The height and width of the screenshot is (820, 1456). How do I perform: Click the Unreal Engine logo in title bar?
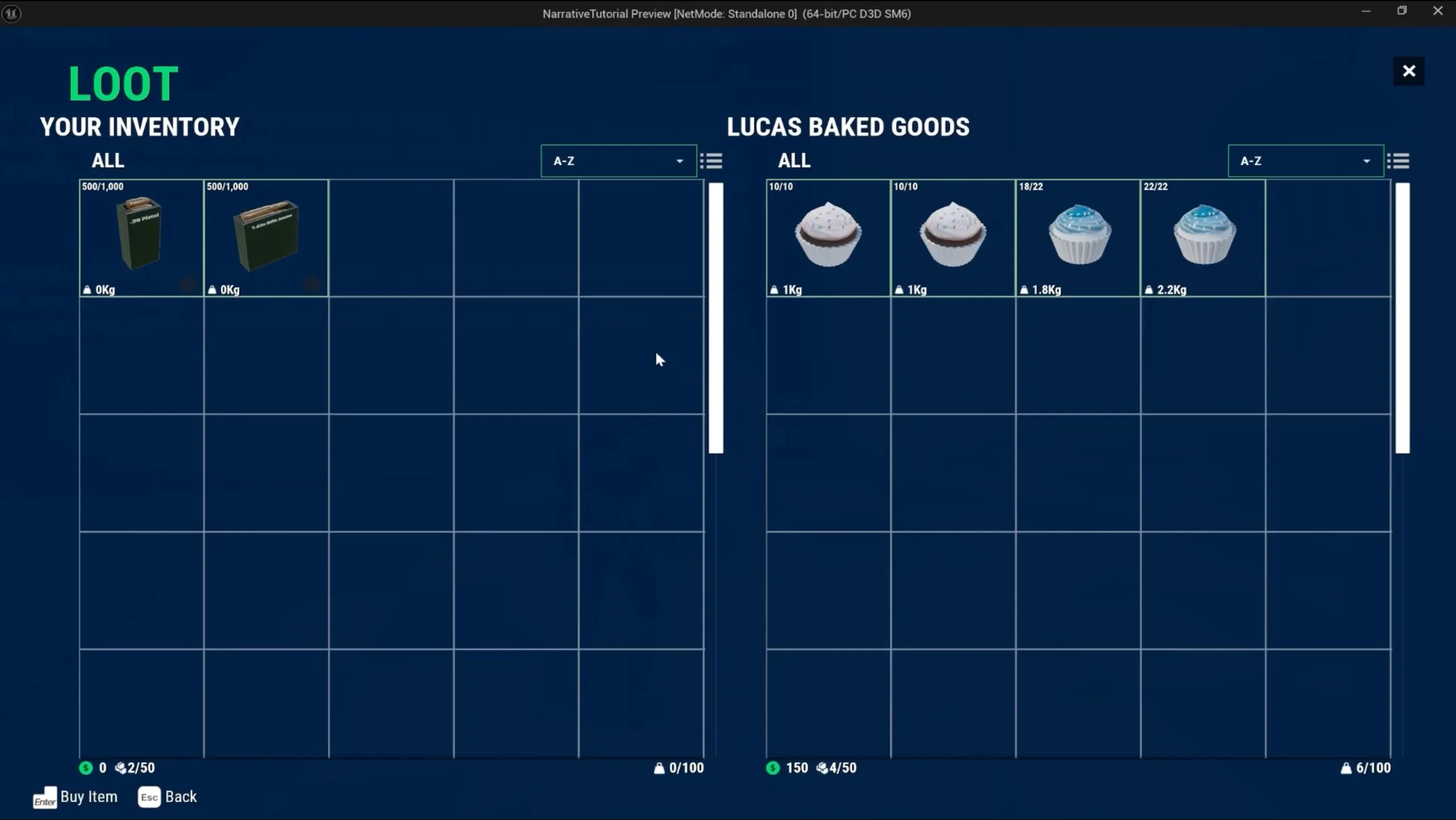click(12, 13)
